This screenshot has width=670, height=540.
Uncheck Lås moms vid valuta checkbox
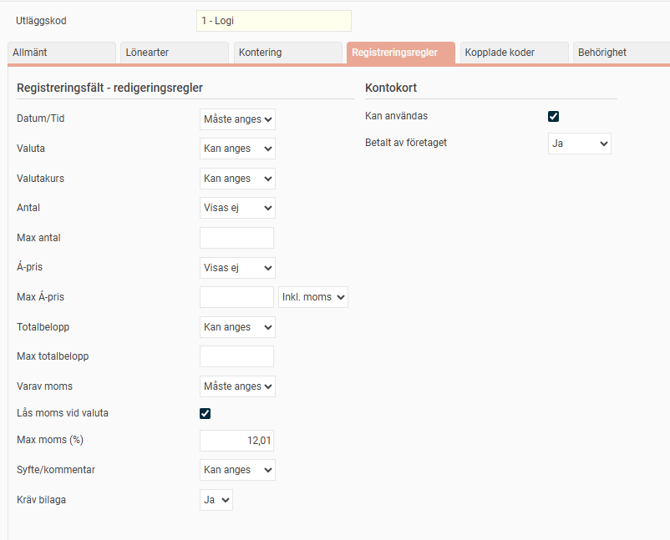tap(206, 413)
